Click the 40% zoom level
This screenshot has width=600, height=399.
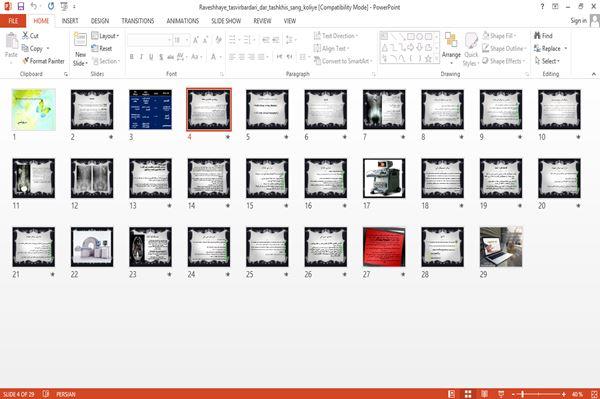pos(577,394)
